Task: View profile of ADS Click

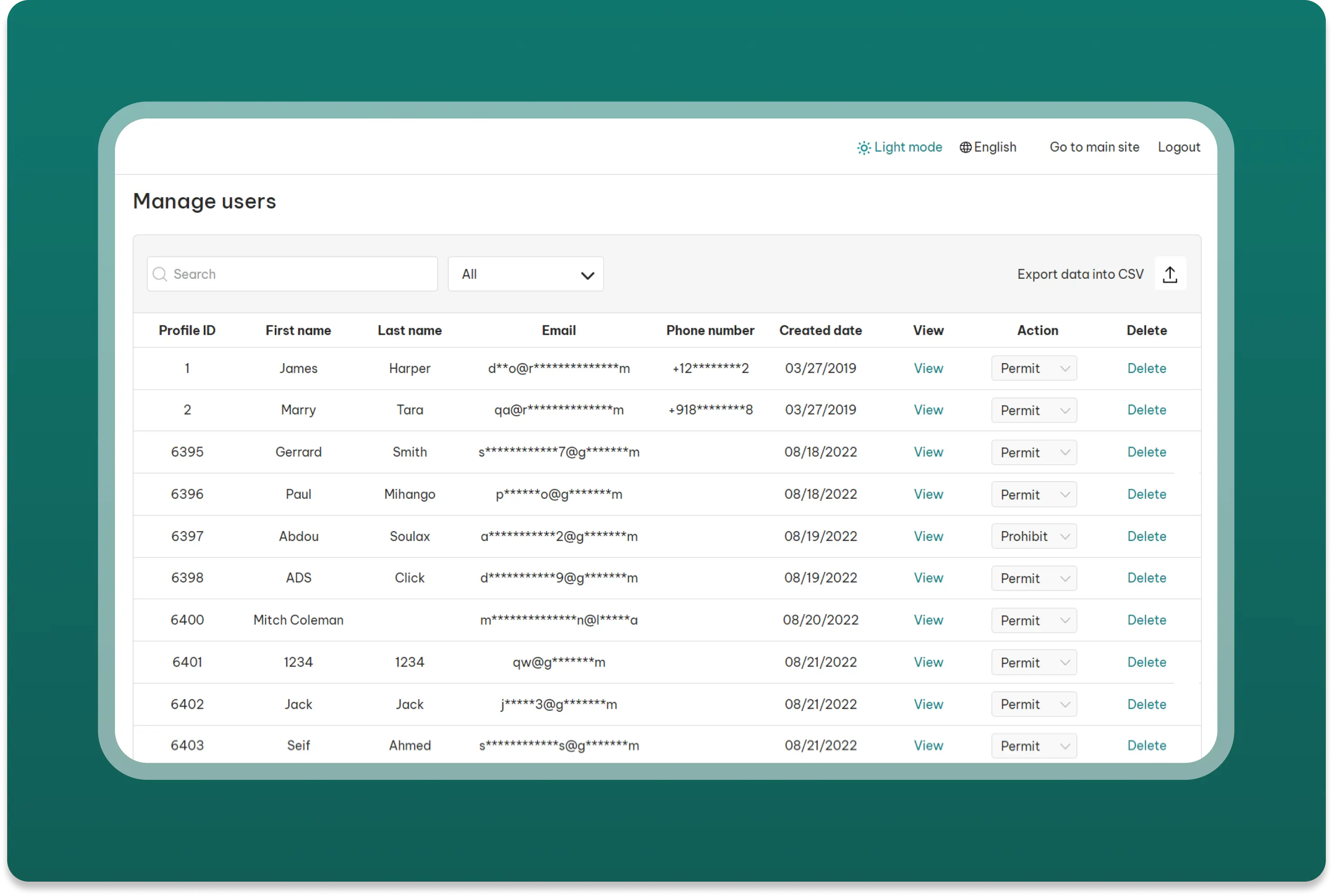Action: coord(928,578)
